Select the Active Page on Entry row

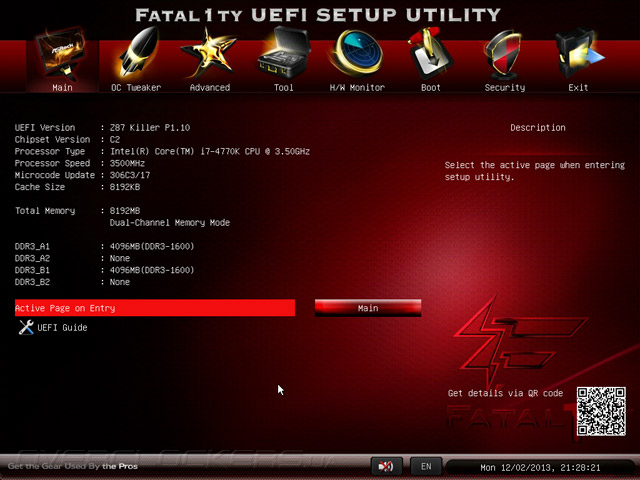tap(155, 308)
